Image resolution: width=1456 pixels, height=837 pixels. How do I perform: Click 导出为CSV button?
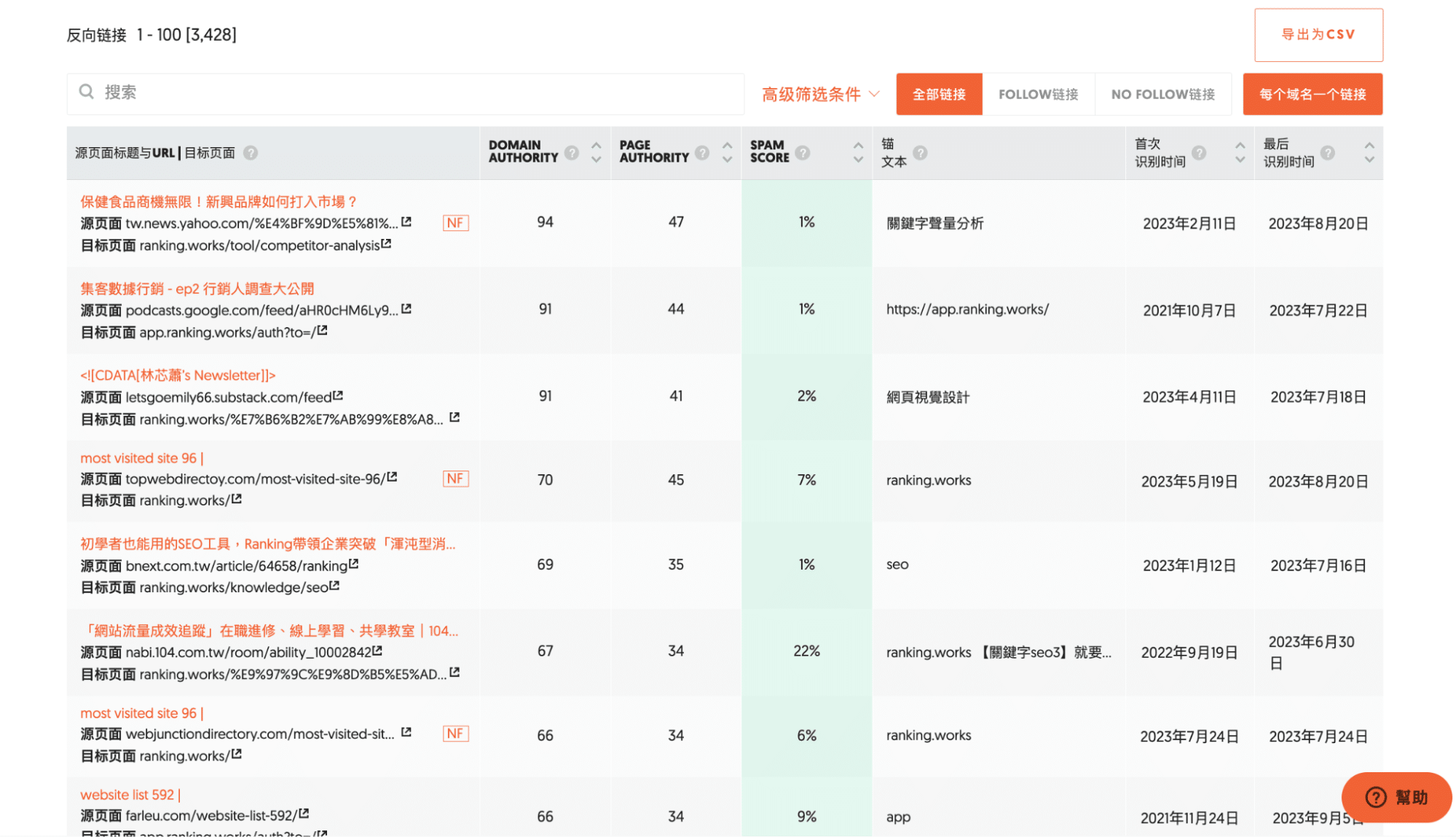tap(1318, 35)
